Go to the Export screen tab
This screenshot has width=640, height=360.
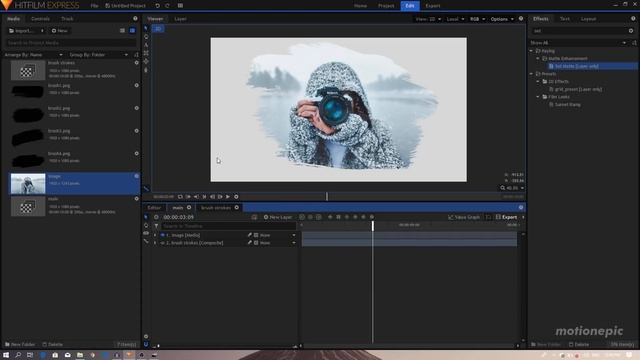point(433,6)
